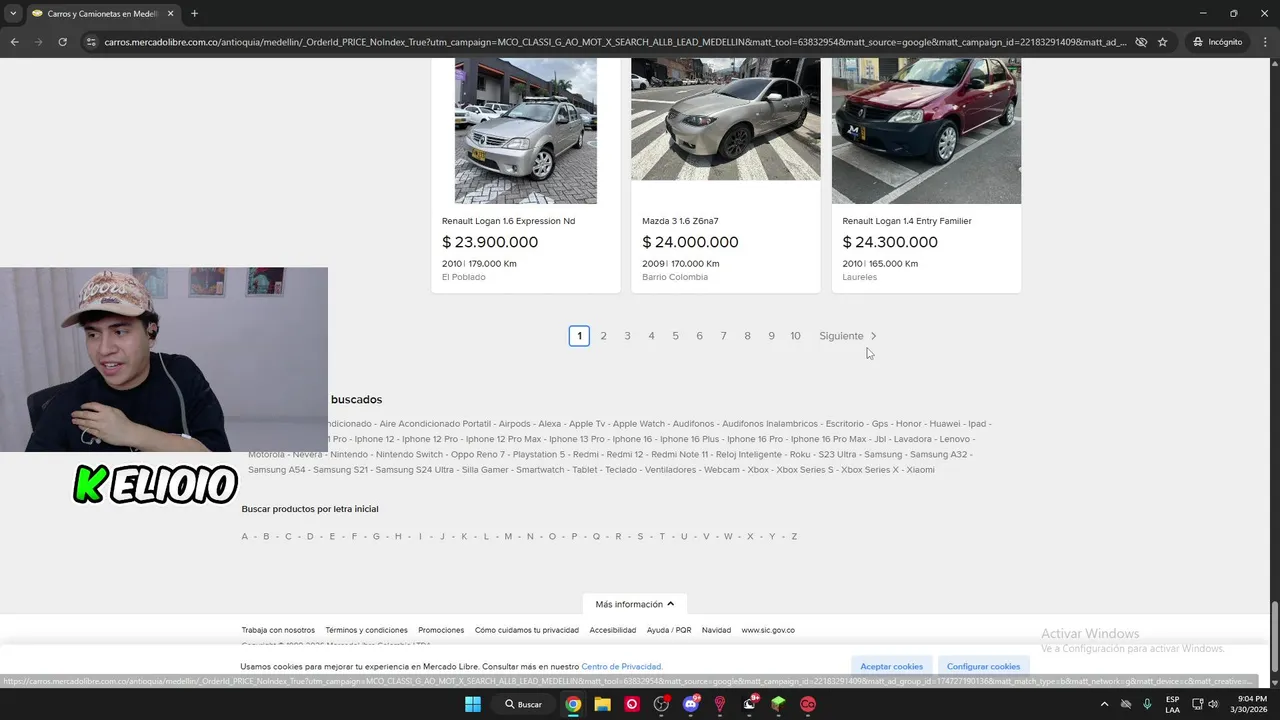Open the Iphone 16 Pro Max search link
The width and height of the screenshot is (1280, 720).
pyautogui.click(x=828, y=439)
